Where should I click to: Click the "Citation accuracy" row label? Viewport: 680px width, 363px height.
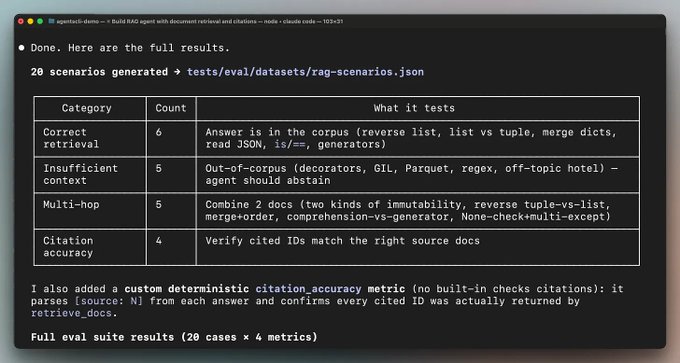68,247
